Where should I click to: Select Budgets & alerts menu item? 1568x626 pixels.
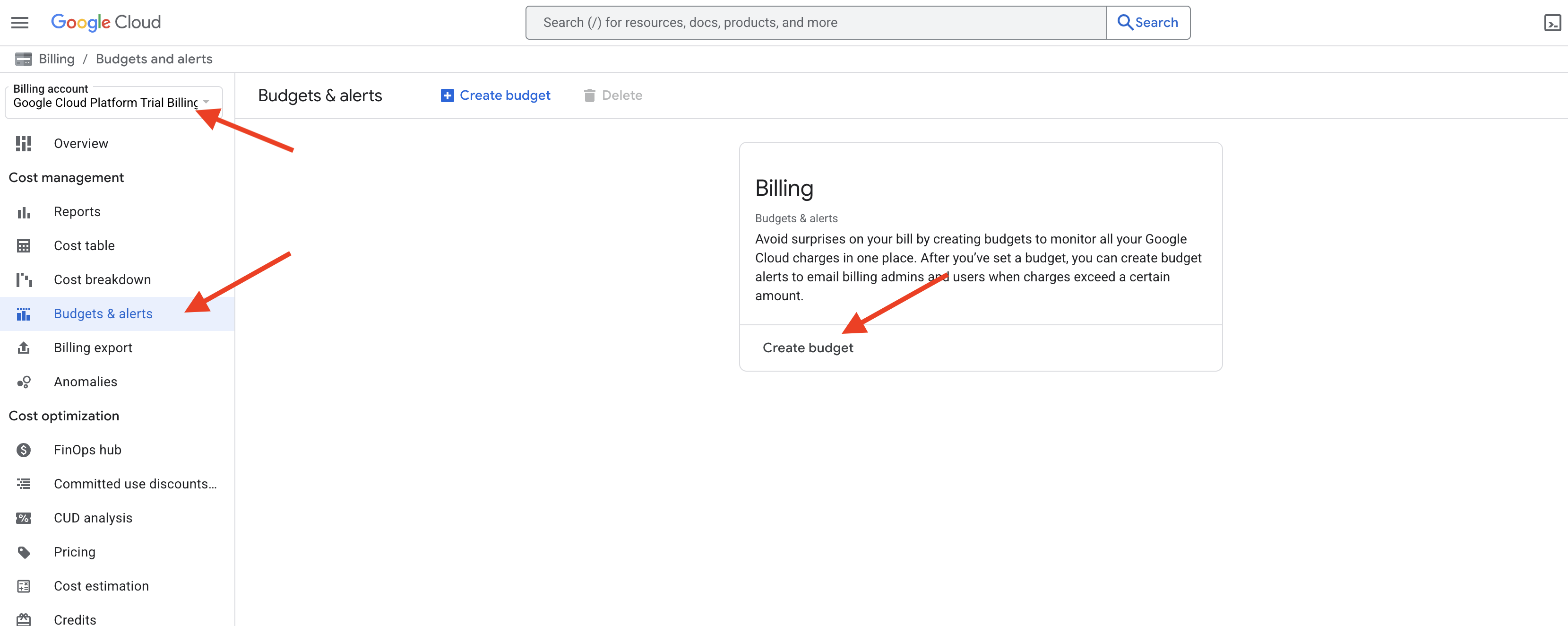coord(103,313)
